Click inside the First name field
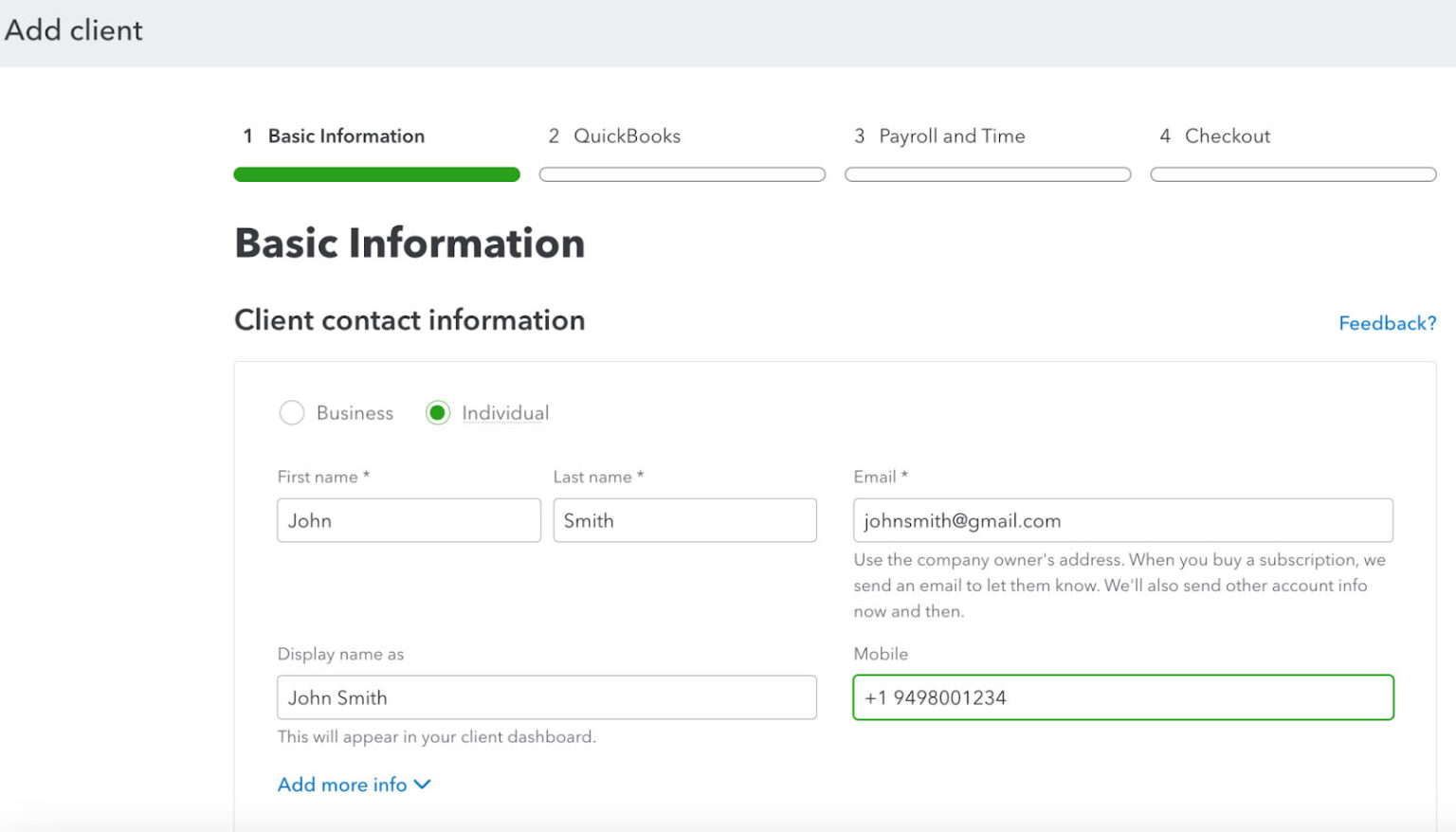The image size is (1456, 832). click(x=409, y=520)
